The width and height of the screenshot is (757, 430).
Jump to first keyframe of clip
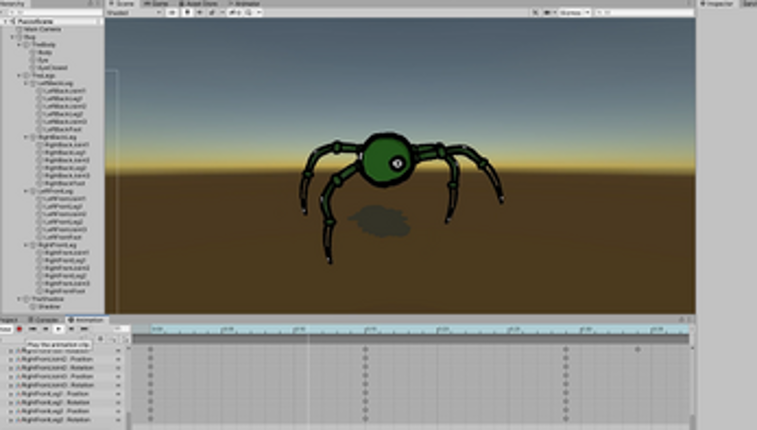[32, 329]
